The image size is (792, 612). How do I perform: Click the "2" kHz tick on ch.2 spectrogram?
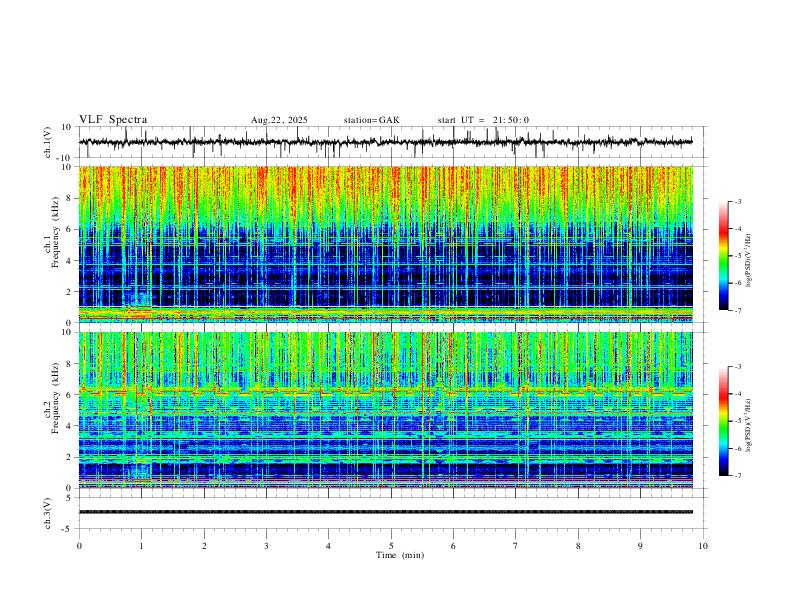[x=69, y=457]
